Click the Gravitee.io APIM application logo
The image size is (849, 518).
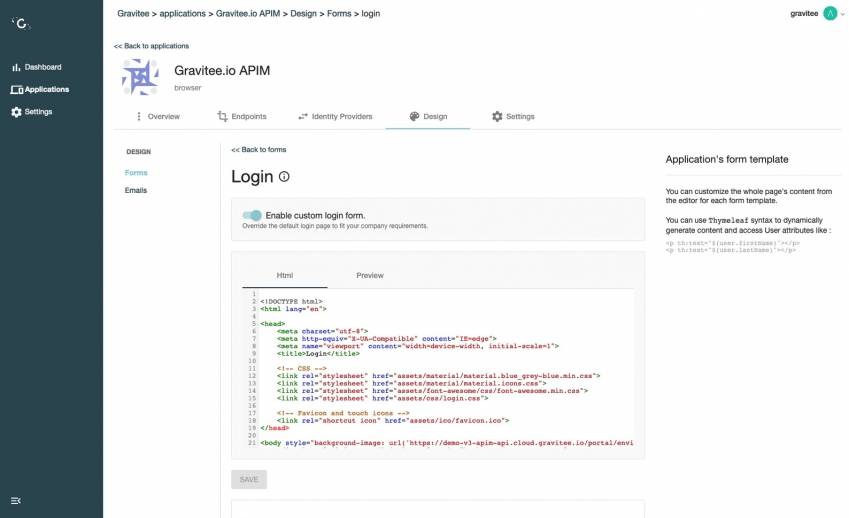click(140, 77)
